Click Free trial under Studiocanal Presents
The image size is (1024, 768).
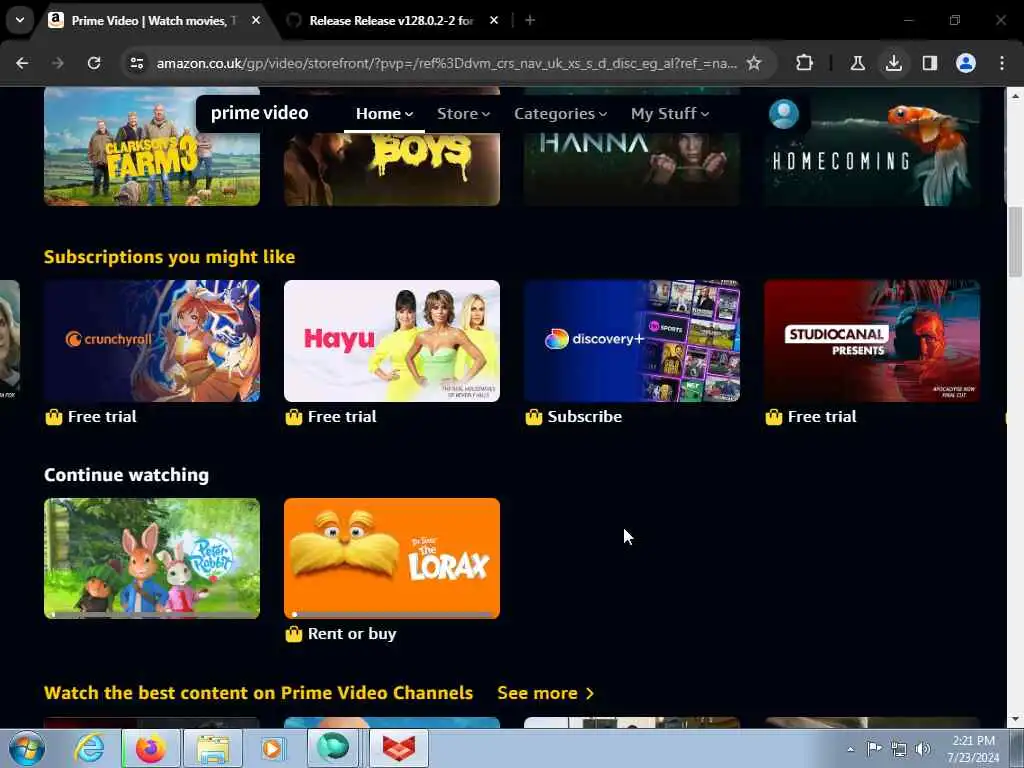[x=822, y=417]
